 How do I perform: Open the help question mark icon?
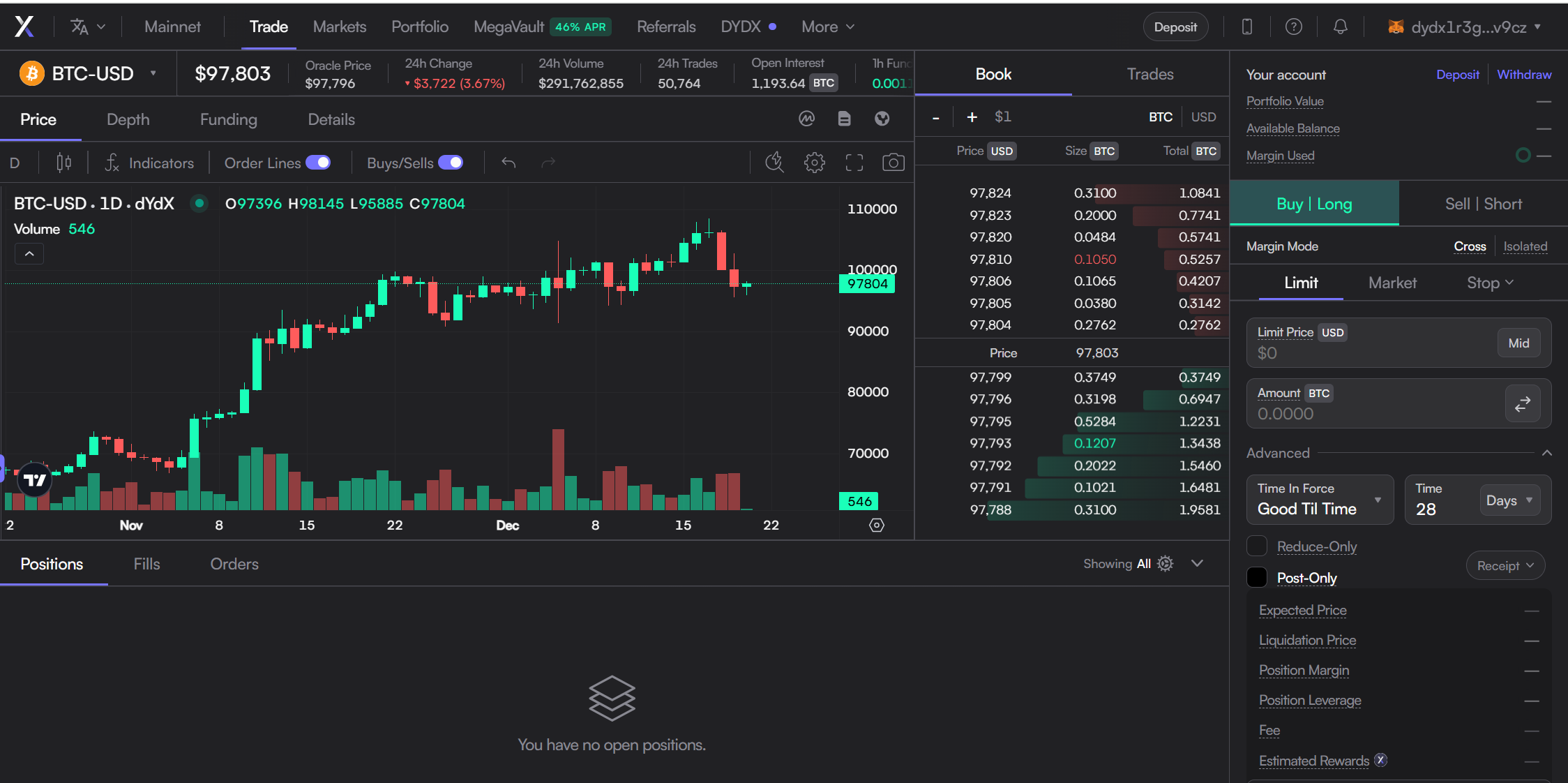coord(1294,27)
